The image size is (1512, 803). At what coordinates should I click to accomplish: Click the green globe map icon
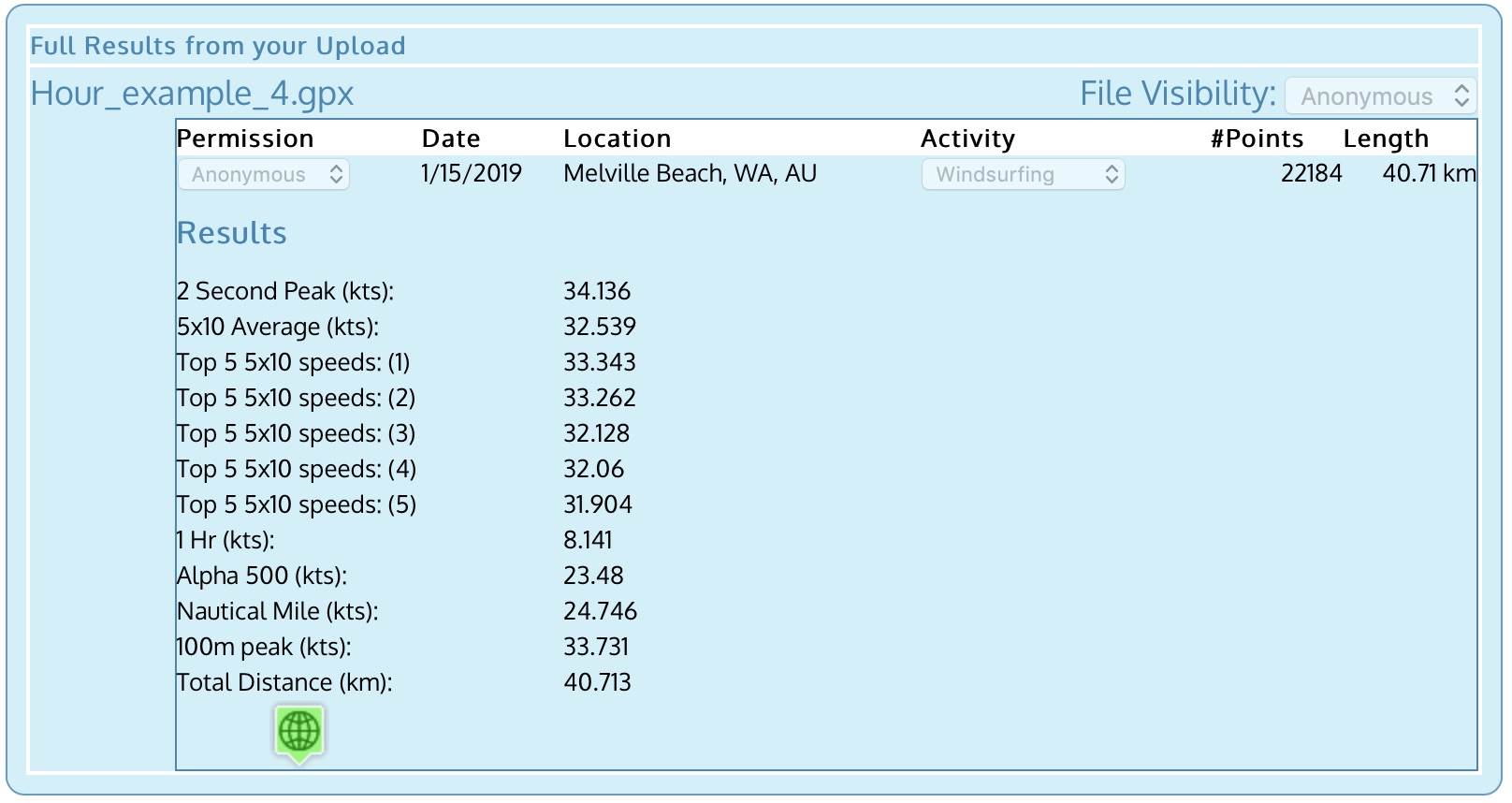pos(299,731)
